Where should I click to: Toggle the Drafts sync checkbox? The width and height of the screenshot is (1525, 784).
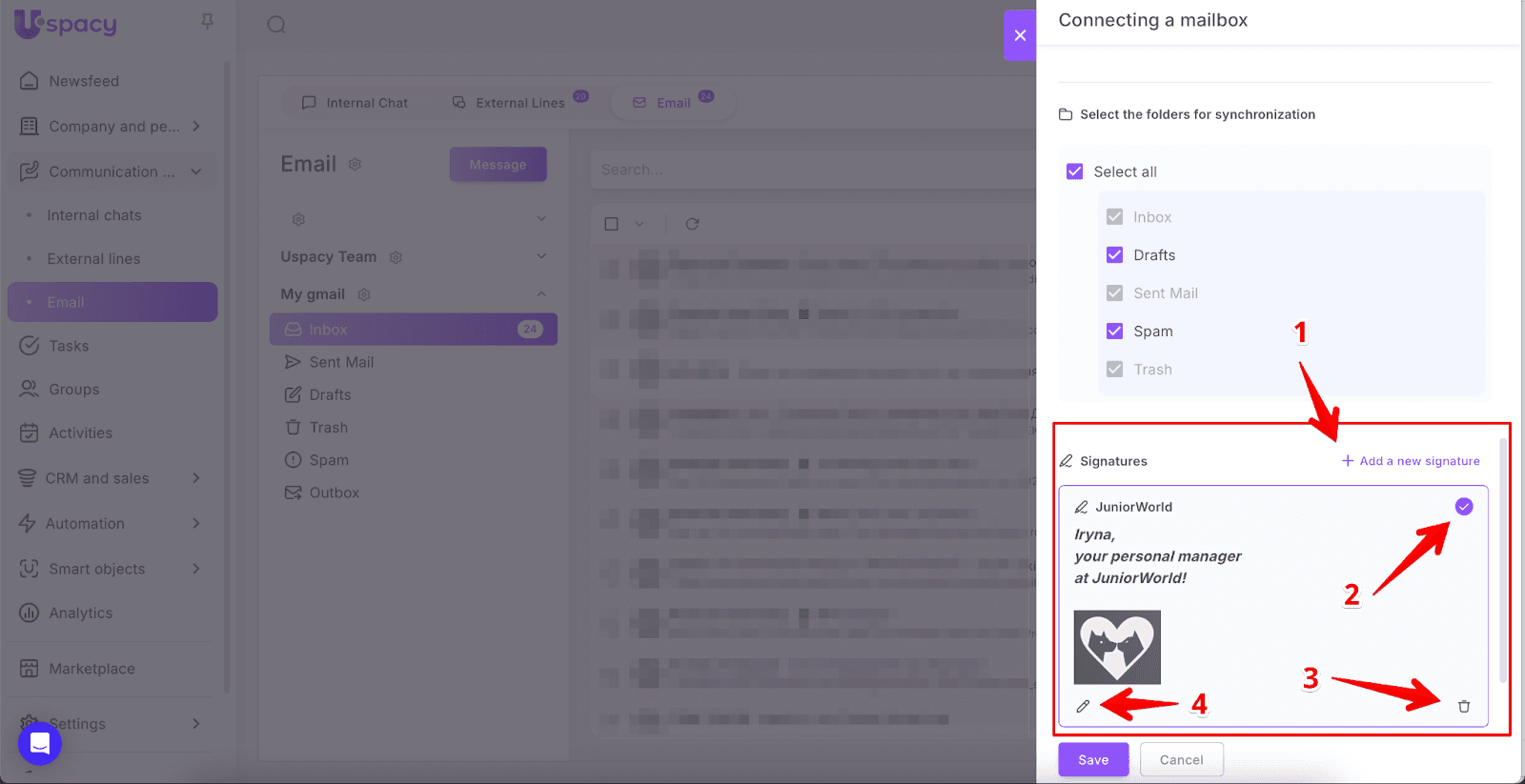(x=1114, y=255)
